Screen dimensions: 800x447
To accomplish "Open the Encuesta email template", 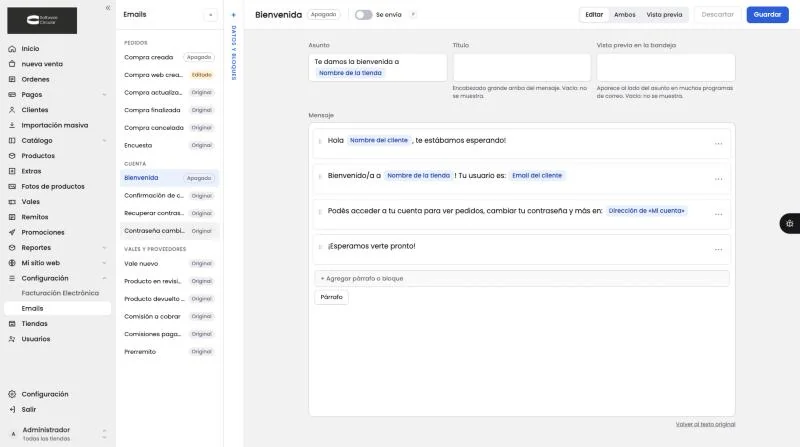I will (169, 145).
